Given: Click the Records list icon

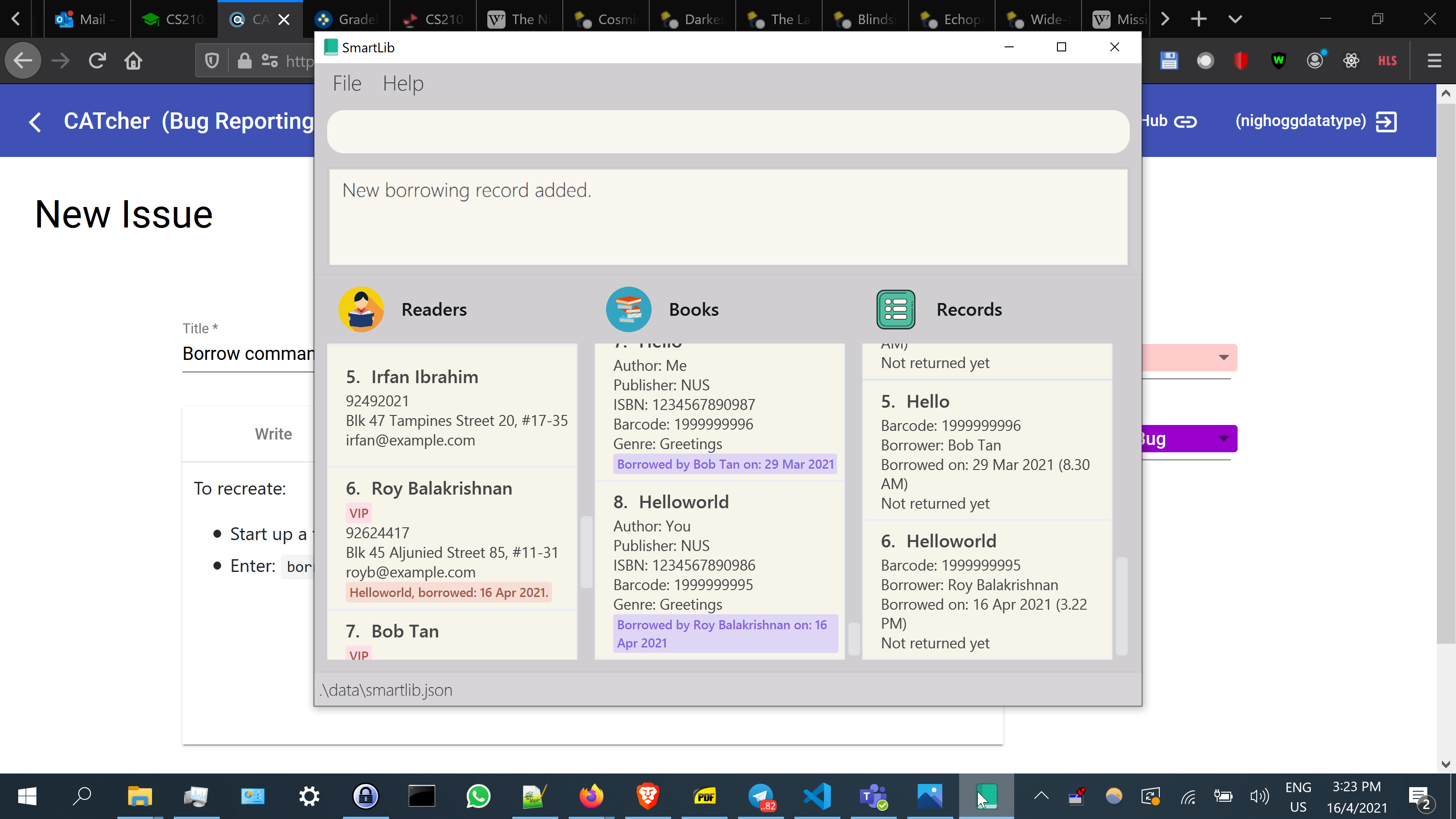Looking at the screenshot, I should 895,309.
